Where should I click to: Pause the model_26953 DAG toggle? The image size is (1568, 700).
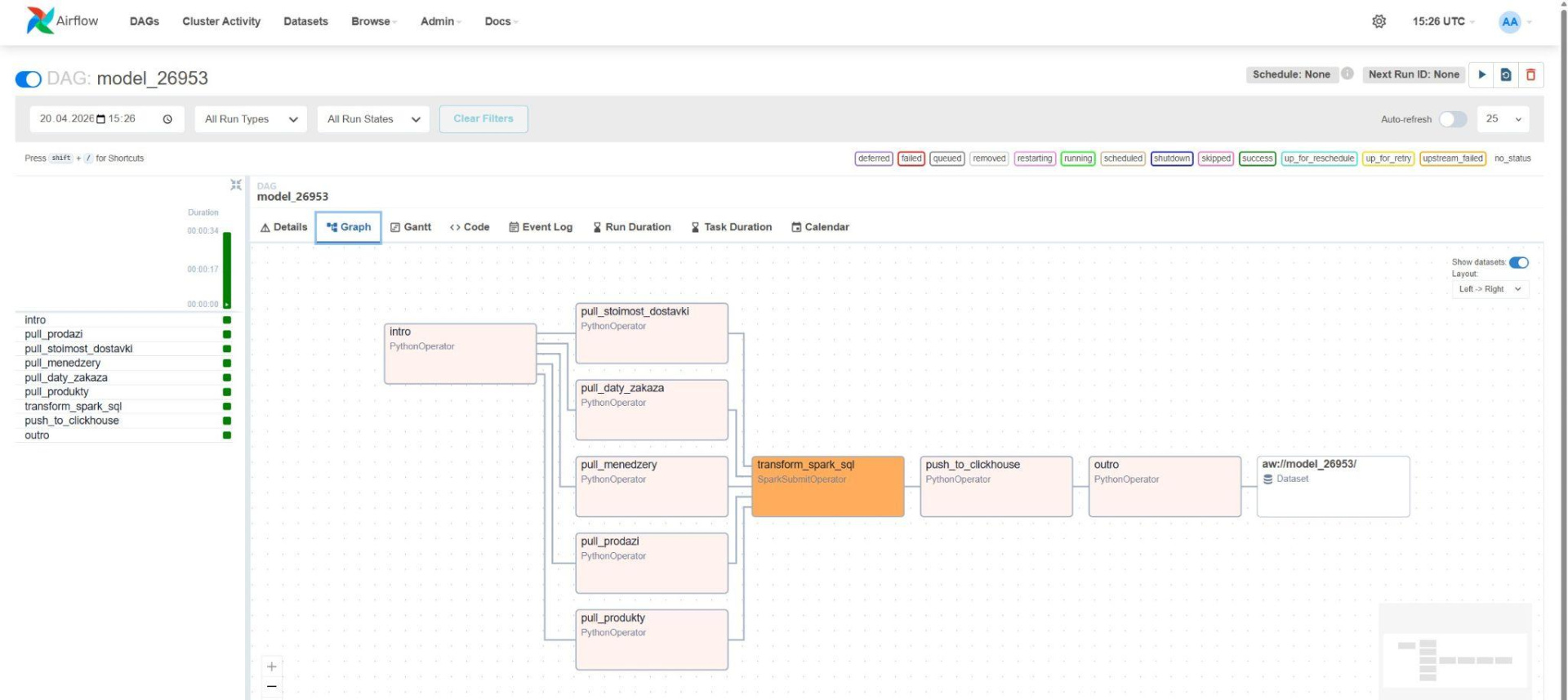click(x=29, y=78)
